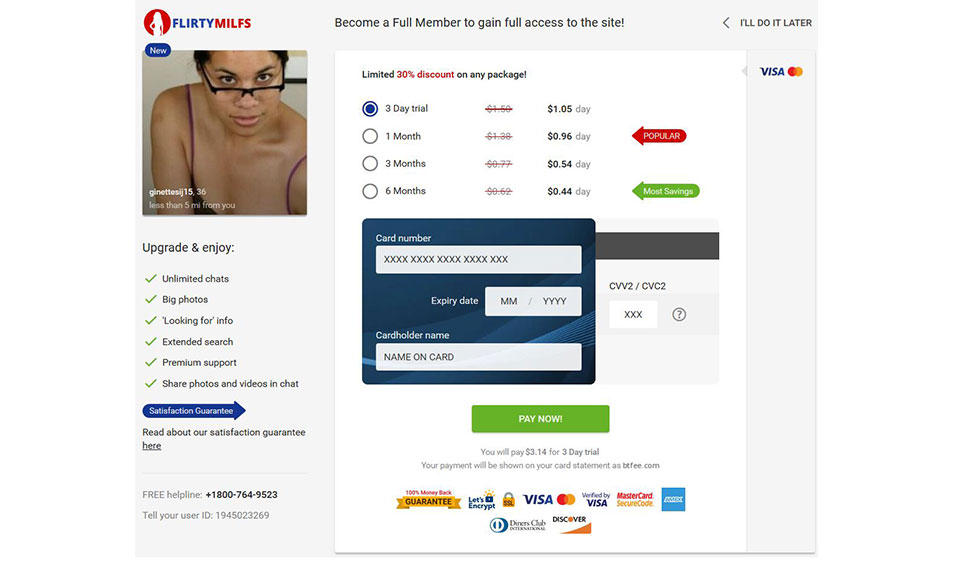Screen dimensions: 960x561
Task: Click the American Express logo icon
Action: point(673,499)
